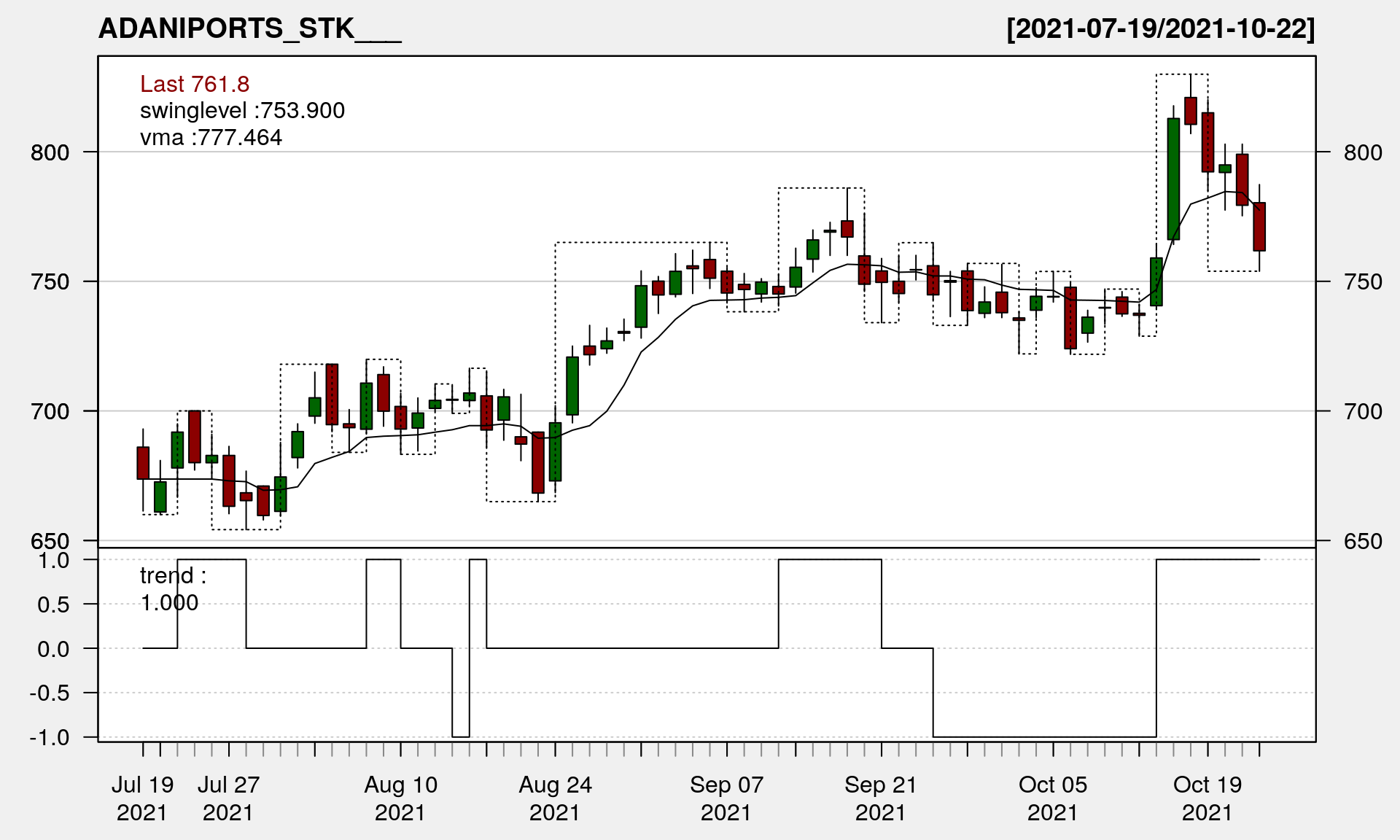Screen dimensions: 1400x840
Task: Click the 'trend : 1.000' label
Action: coord(173,589)
